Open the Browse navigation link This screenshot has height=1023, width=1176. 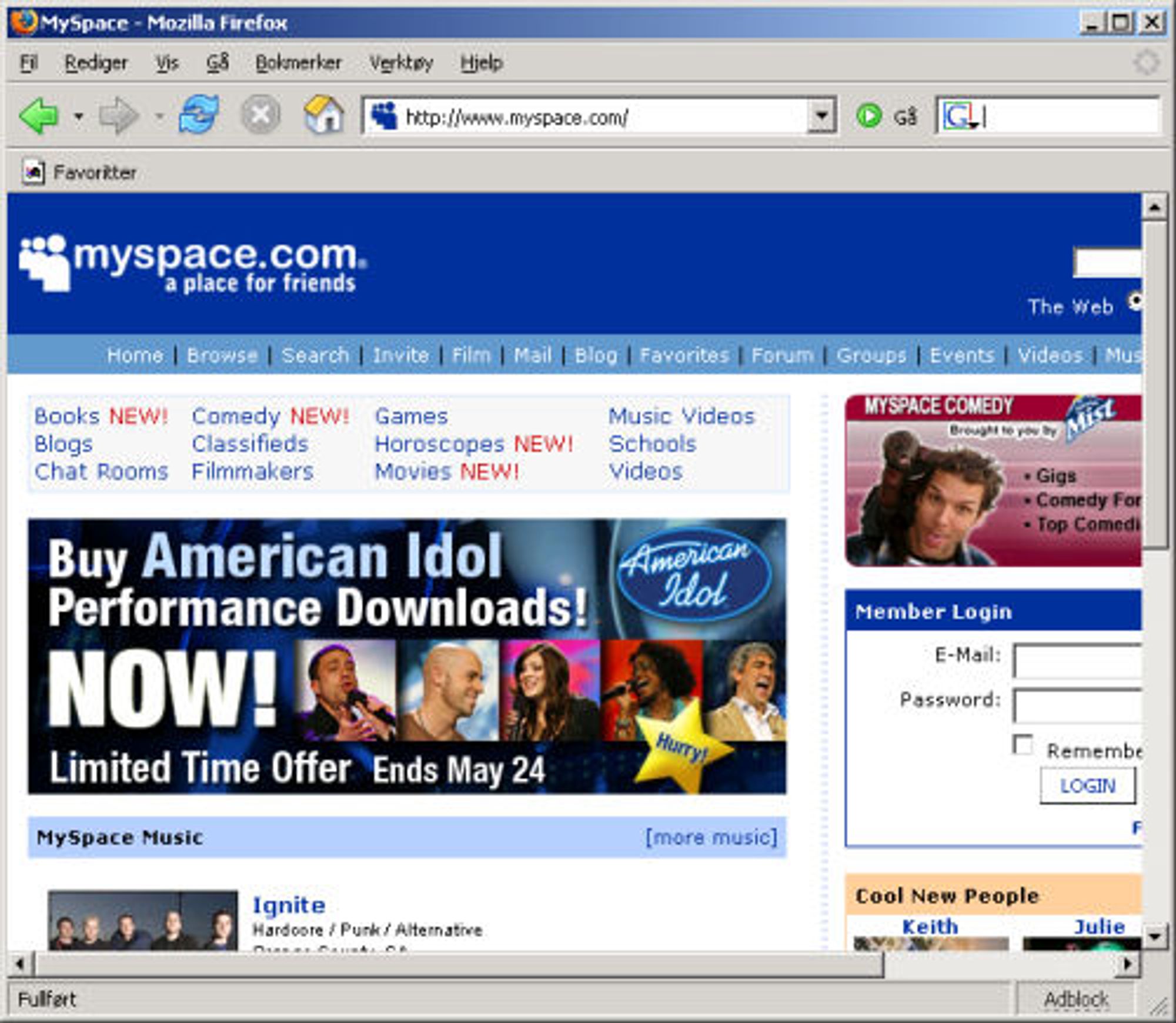222,355
